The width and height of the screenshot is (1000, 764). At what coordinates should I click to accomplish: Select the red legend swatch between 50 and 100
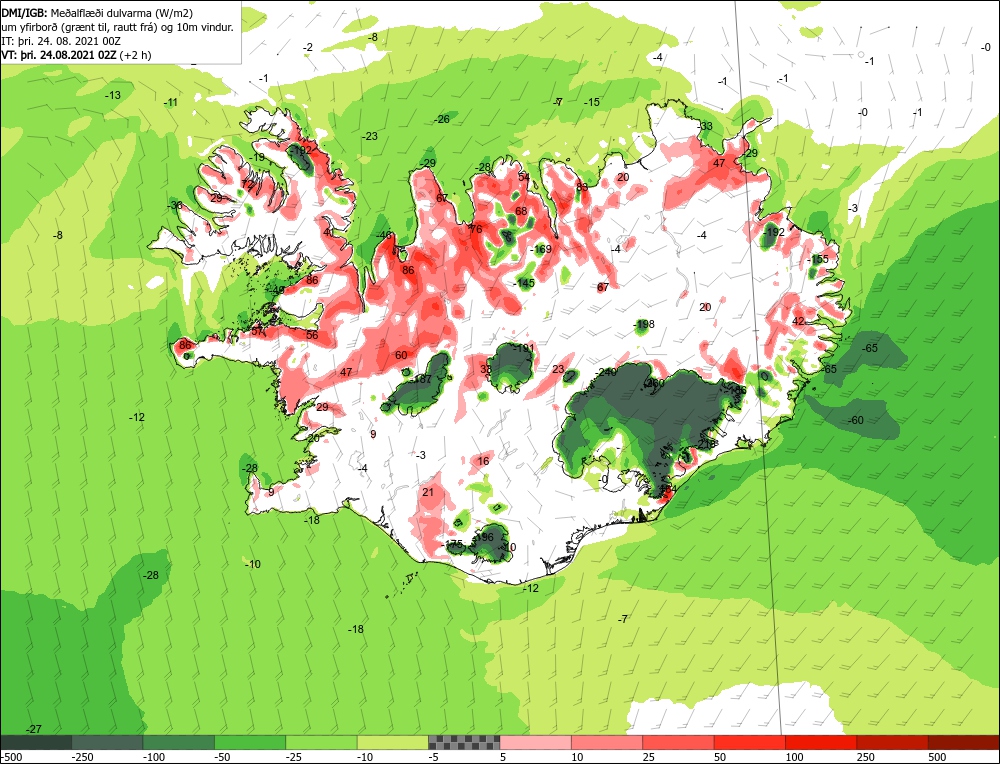(750, 742)
